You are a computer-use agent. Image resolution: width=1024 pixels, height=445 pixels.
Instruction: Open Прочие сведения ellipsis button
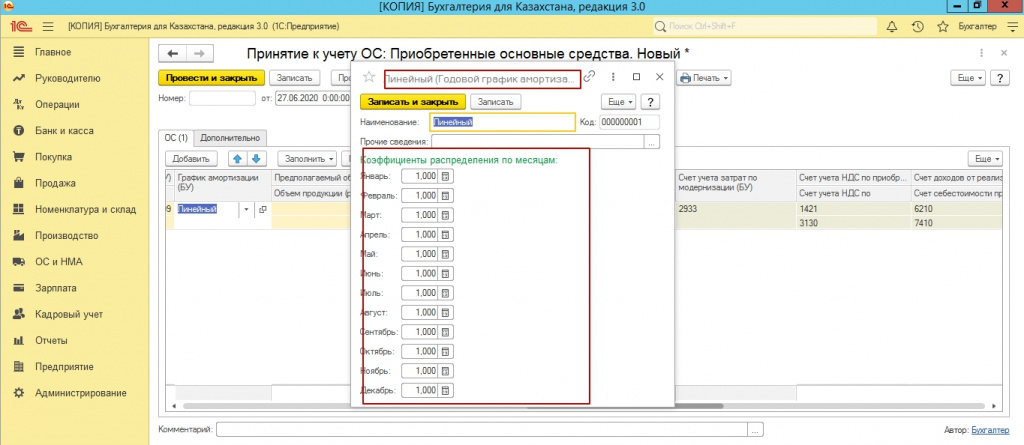(x=652, y=142)
